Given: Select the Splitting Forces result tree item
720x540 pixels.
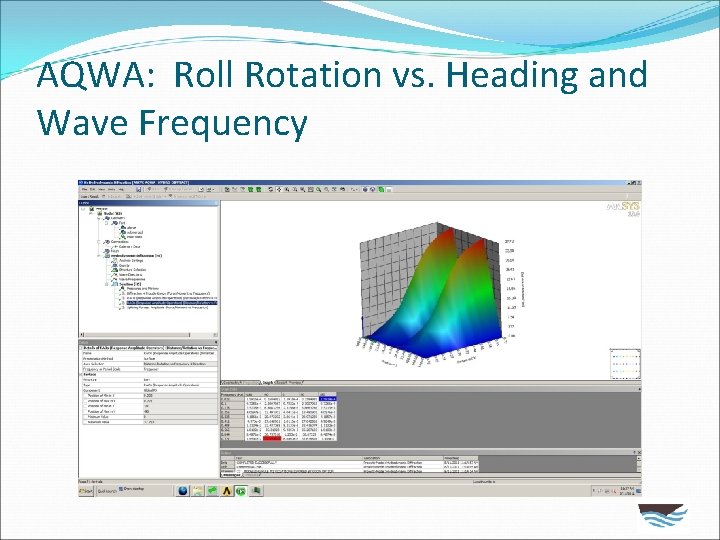Looking at the screenshot, I should [x=167, y=308].
